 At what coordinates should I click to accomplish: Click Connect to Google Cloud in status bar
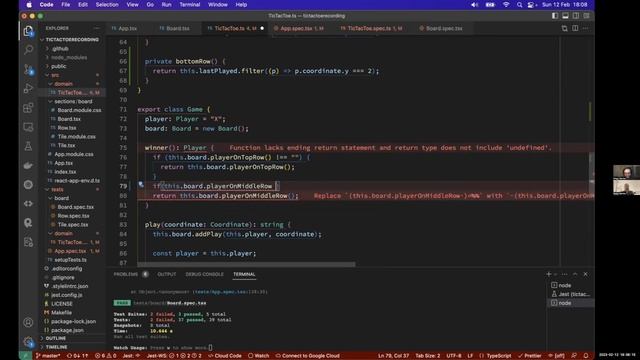(x=307, y=356)
